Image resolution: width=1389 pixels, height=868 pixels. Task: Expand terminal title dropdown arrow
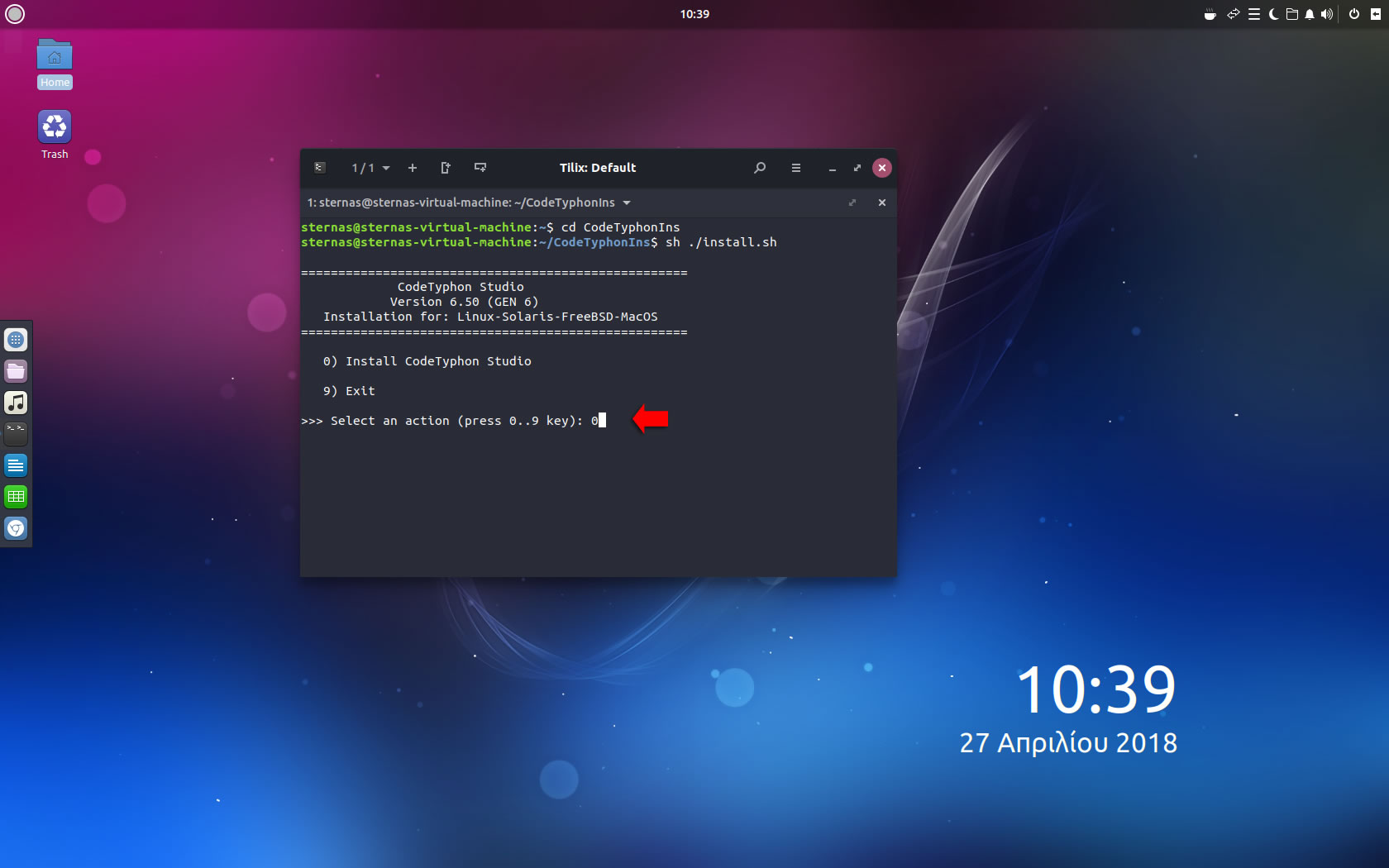point(627,203)
